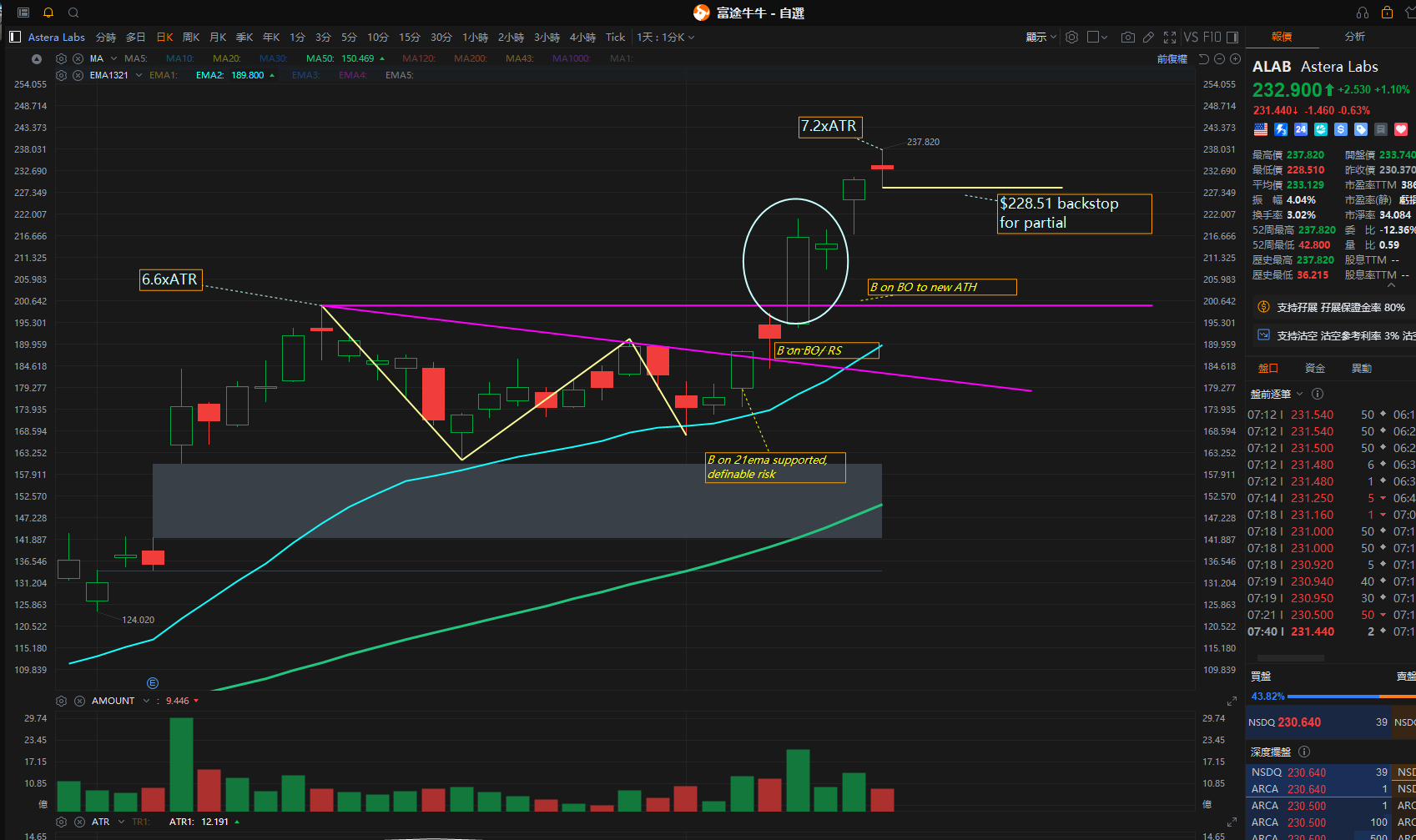This screenshot has width=1416, height=840.
Task: Open EMA1321 indicator settings gear
Action: click(61, 75)
